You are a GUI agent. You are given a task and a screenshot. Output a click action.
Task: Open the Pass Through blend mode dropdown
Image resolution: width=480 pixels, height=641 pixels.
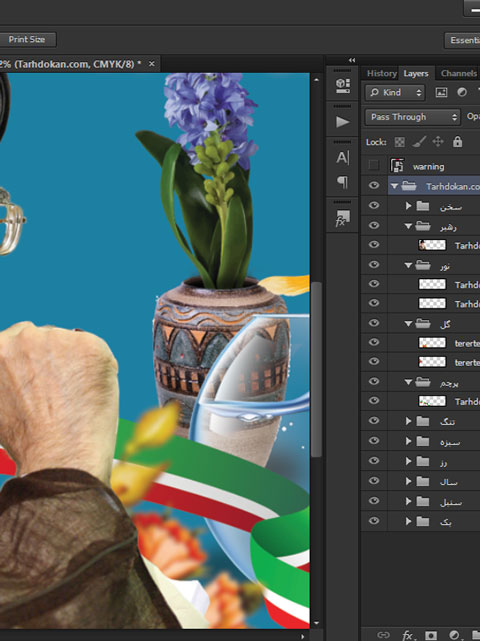click(x=413, y=117)
